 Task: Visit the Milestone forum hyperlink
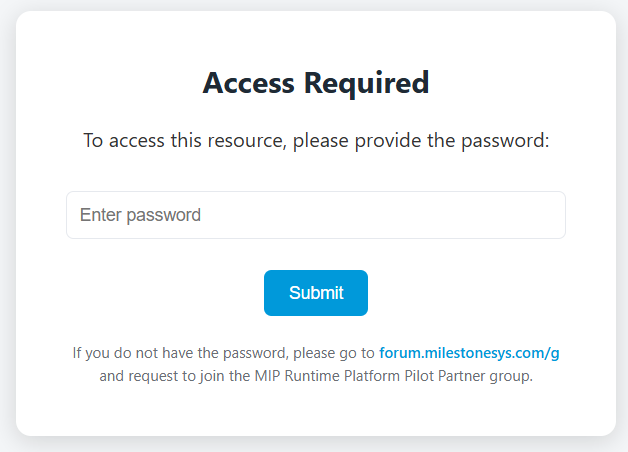tap(476, 353)
